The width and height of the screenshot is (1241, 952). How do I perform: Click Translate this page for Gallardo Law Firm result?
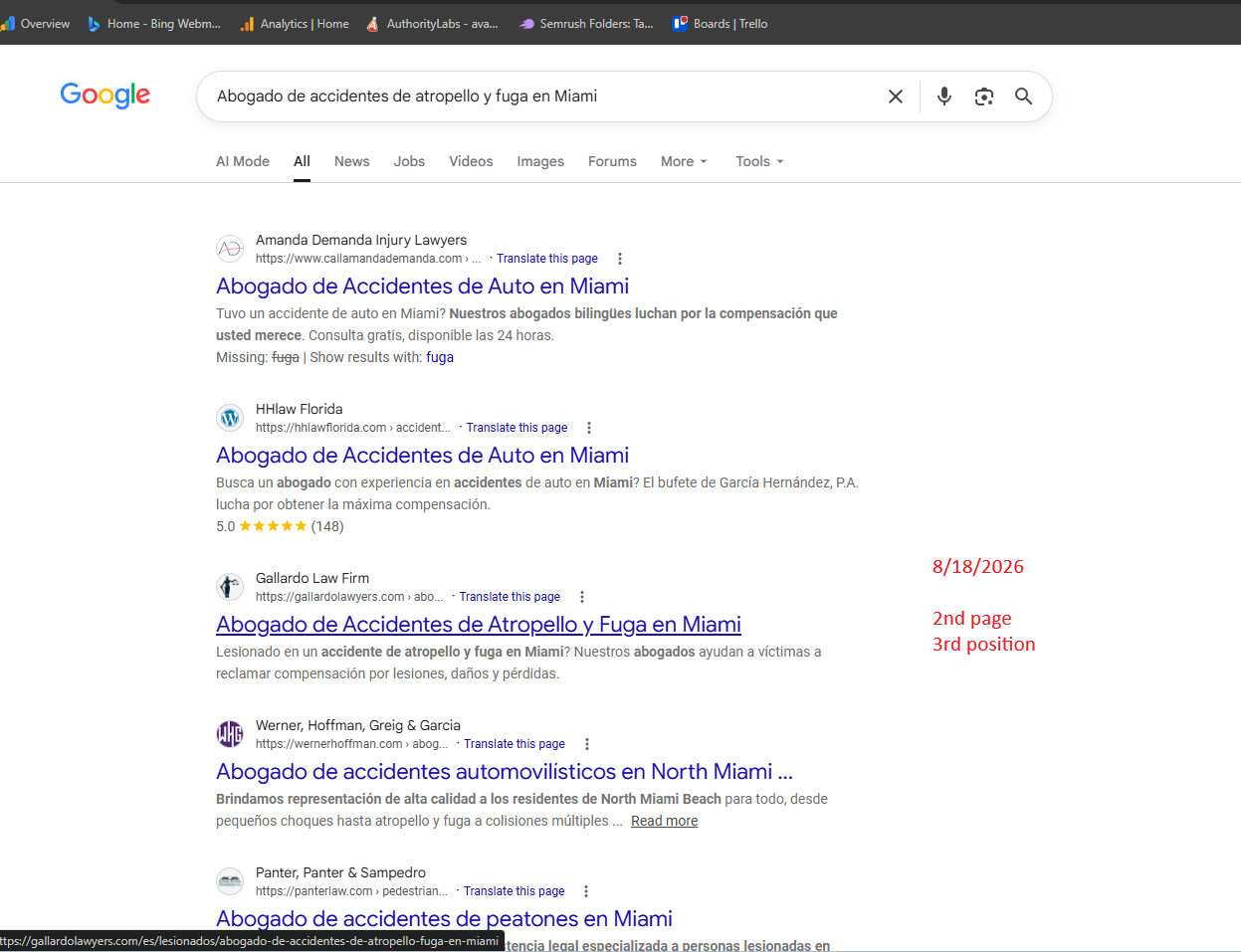[x=510, y=597]
